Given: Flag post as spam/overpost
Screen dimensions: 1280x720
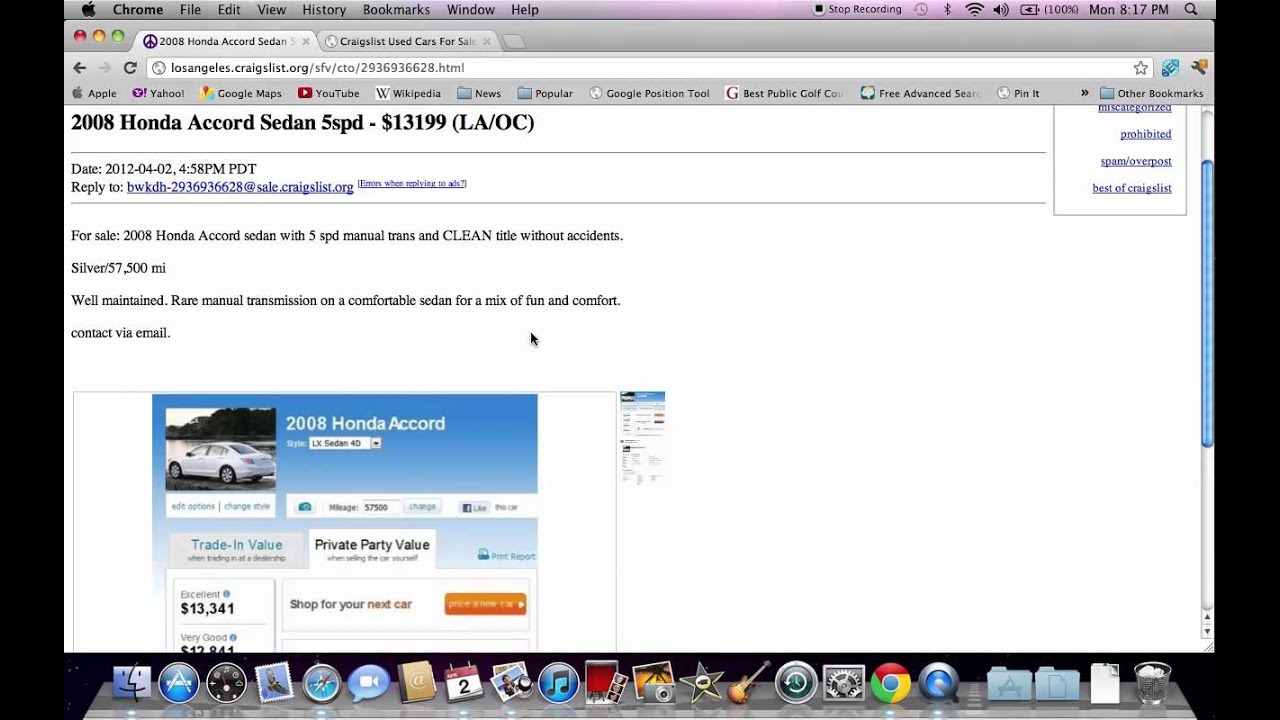Looking at the screenshot, I should [x=1136, y=161].
